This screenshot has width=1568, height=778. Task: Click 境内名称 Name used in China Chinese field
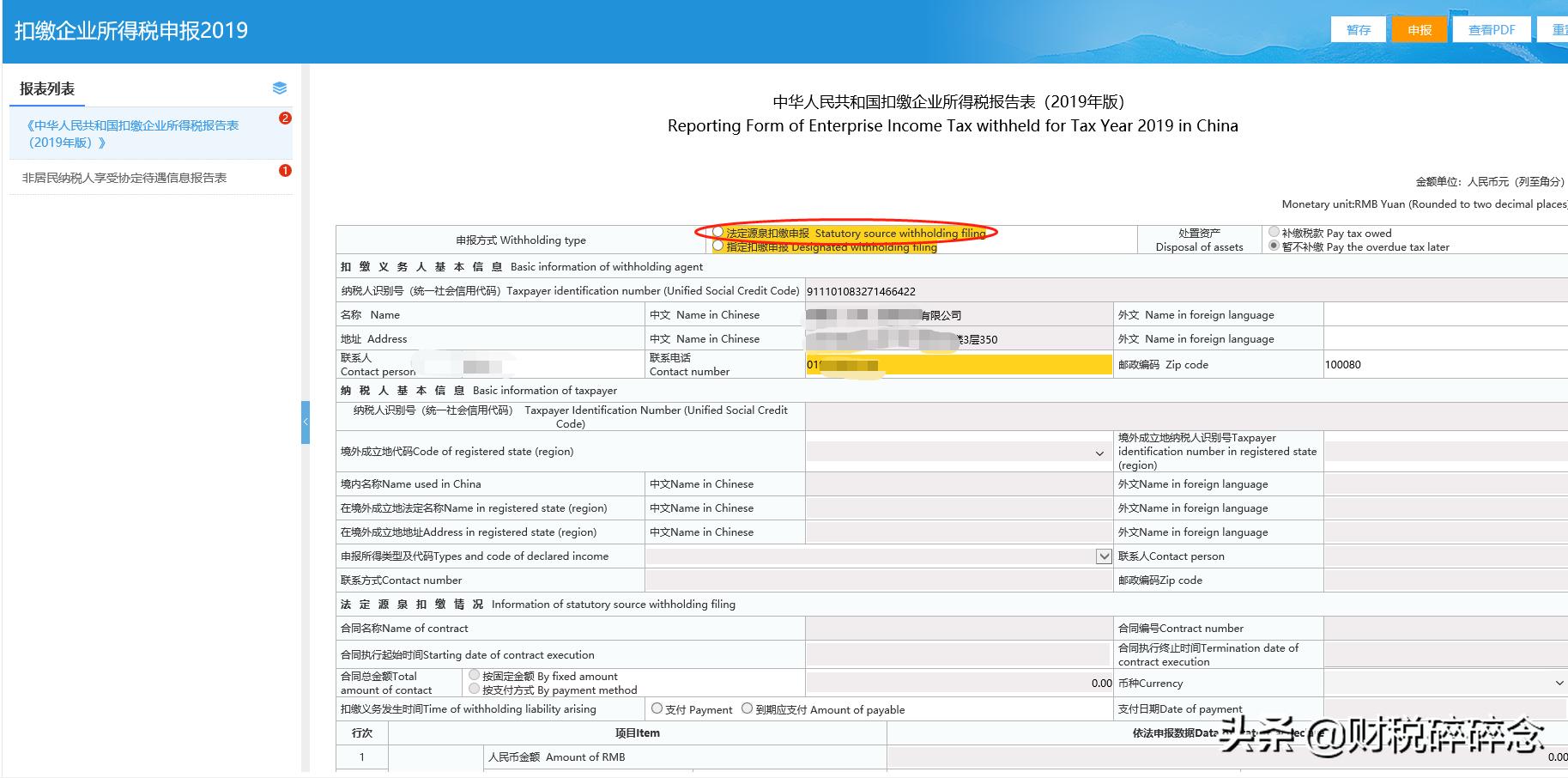click(x=959, y=484)
